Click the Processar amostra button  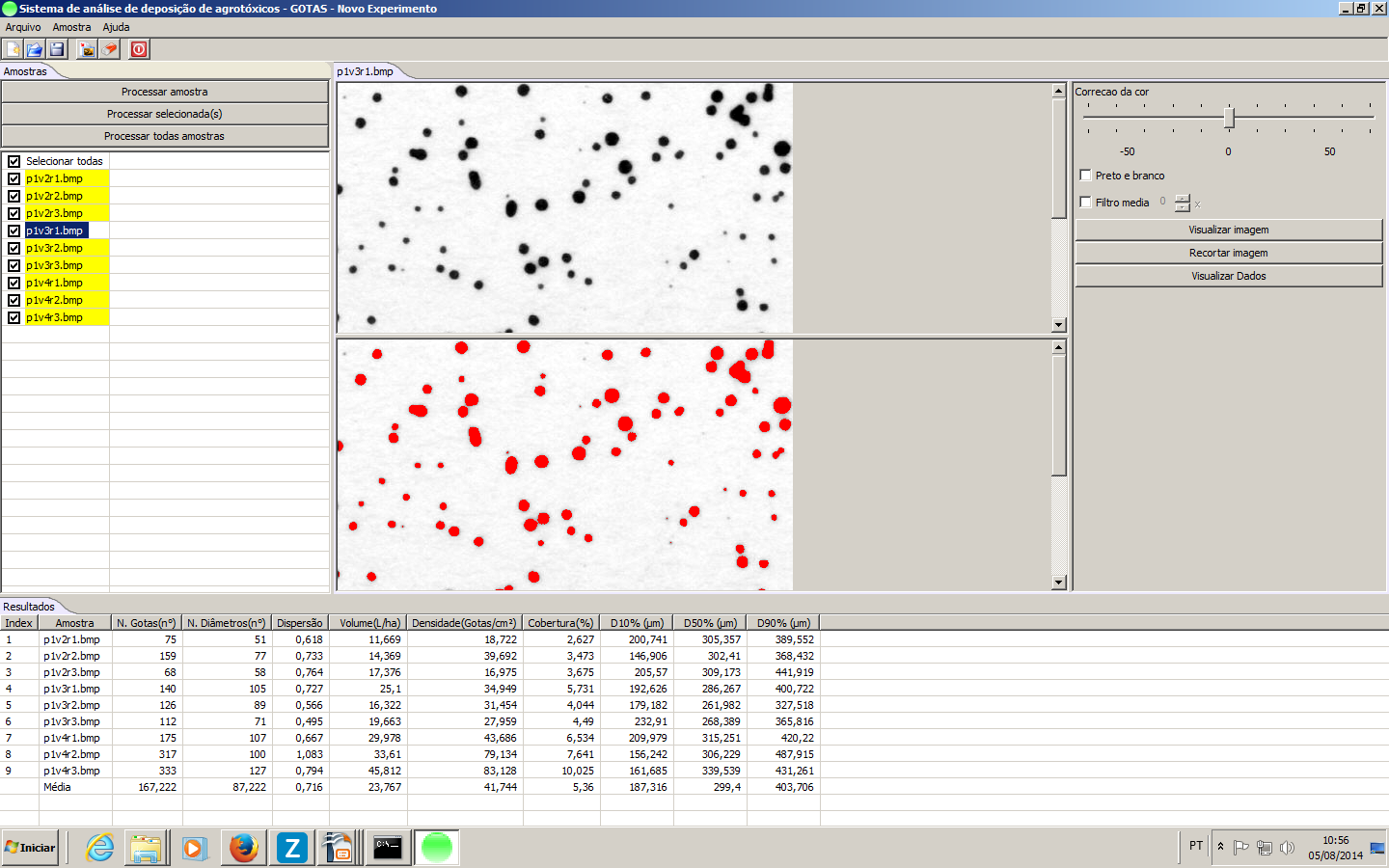[x=165, y=92]
